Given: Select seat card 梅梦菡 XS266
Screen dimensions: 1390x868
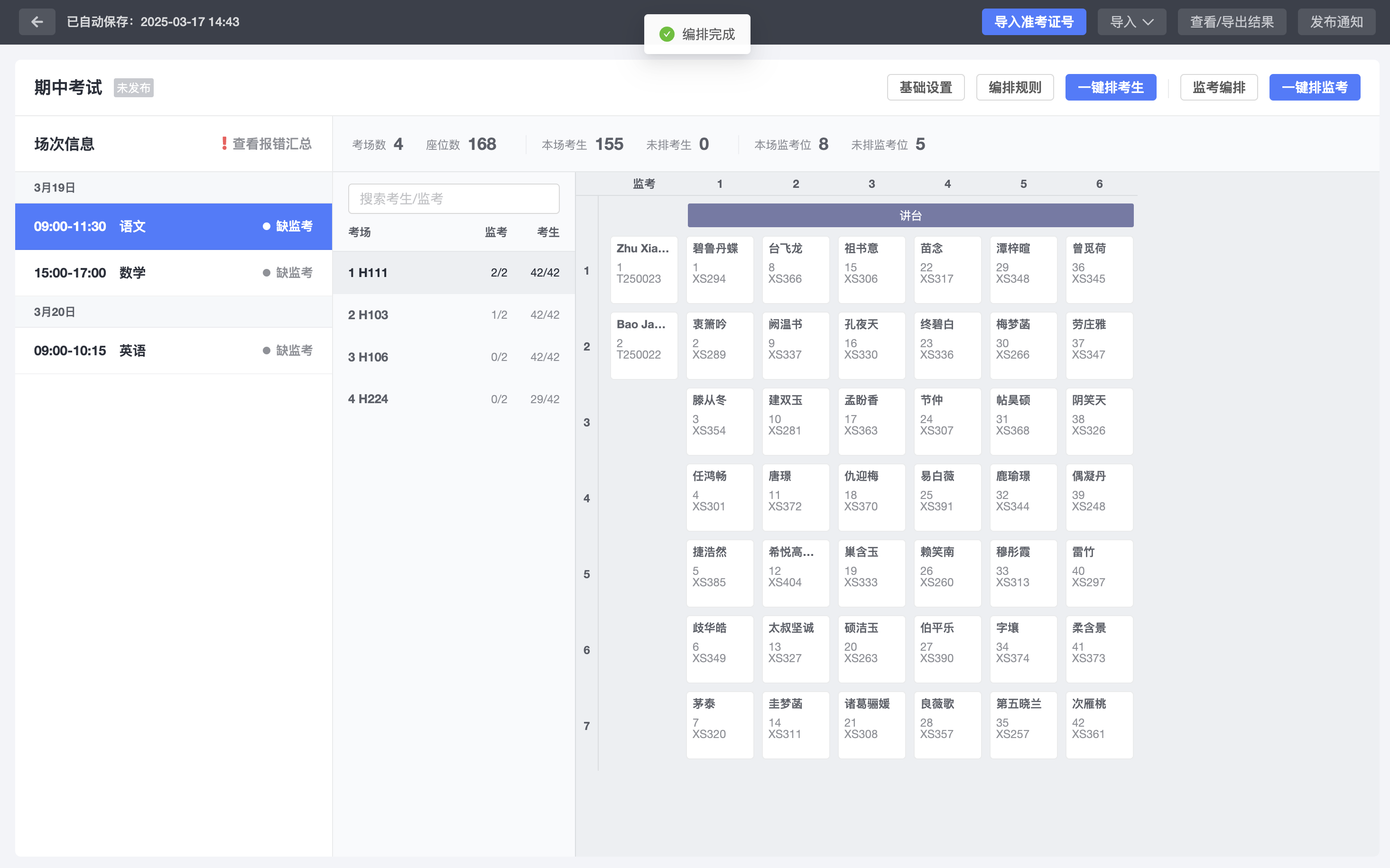Looking at the screenshot, I should click(1023, 346).
